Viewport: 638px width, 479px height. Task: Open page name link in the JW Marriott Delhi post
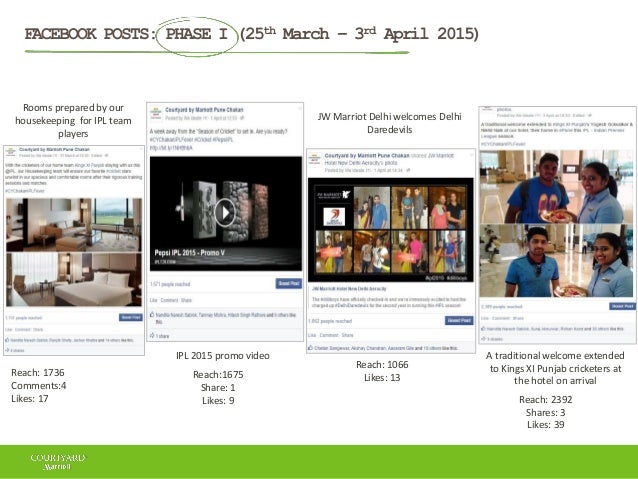367,155
